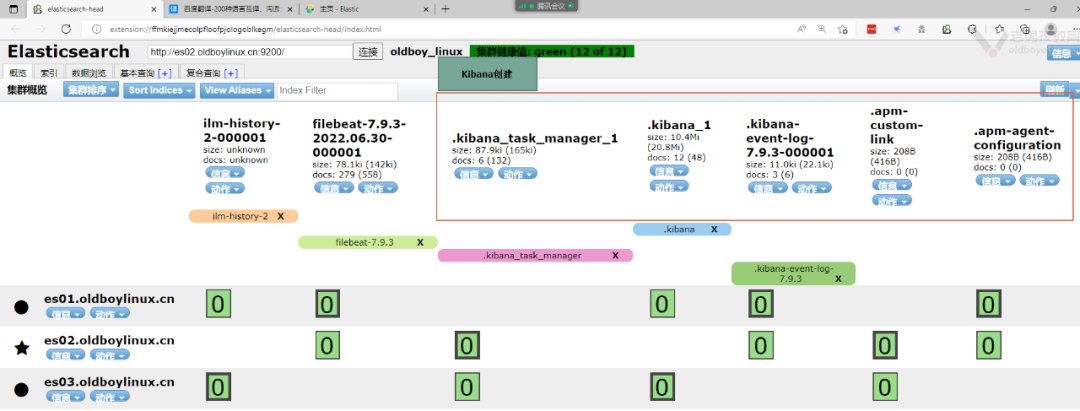Open new browser tab with plus icon
Image resolution: width=1080 pixels, height=411 pixels.
[445, 9]
